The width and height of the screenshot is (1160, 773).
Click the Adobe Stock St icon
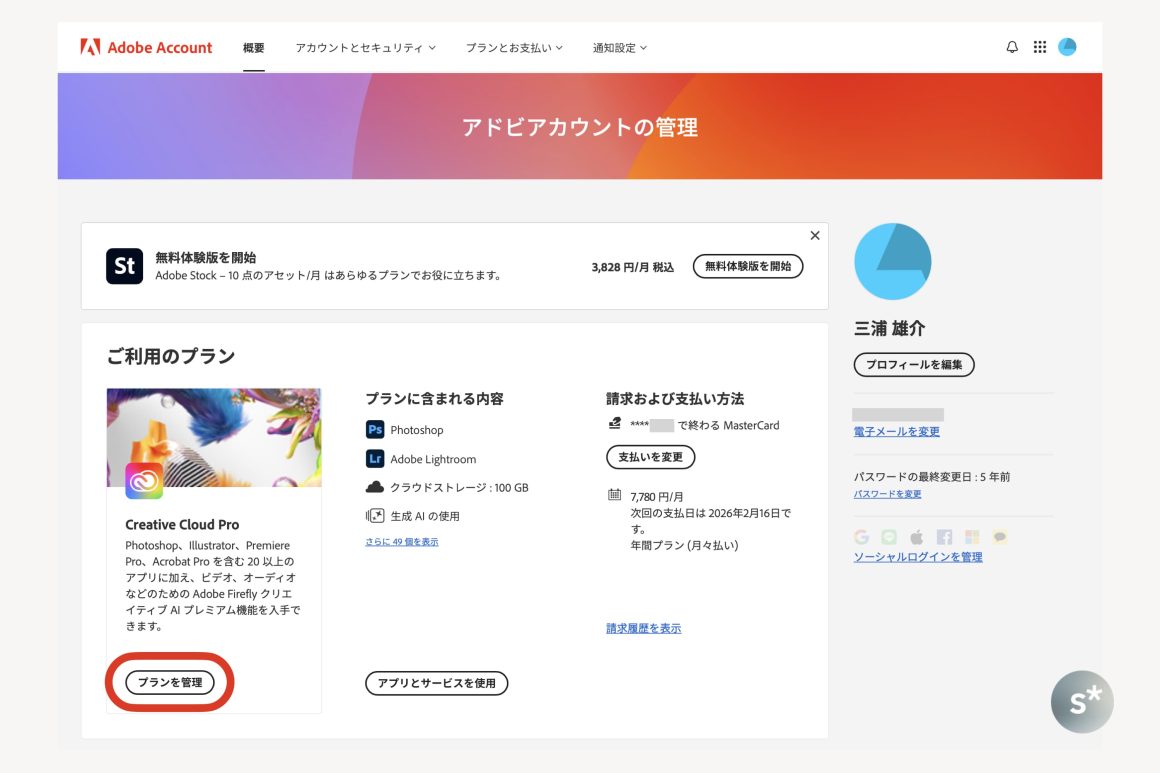124,266
